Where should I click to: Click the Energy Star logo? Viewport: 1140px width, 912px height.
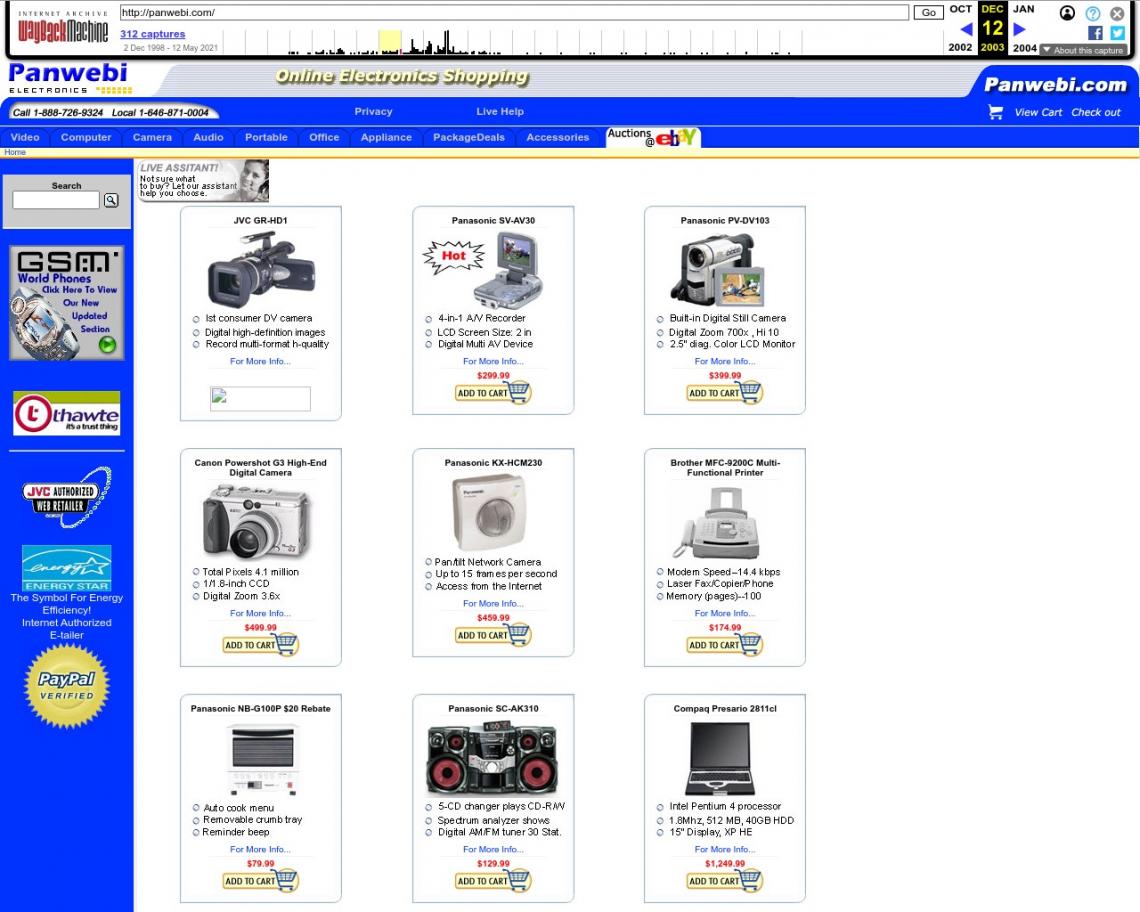click(x=67, y=568)
